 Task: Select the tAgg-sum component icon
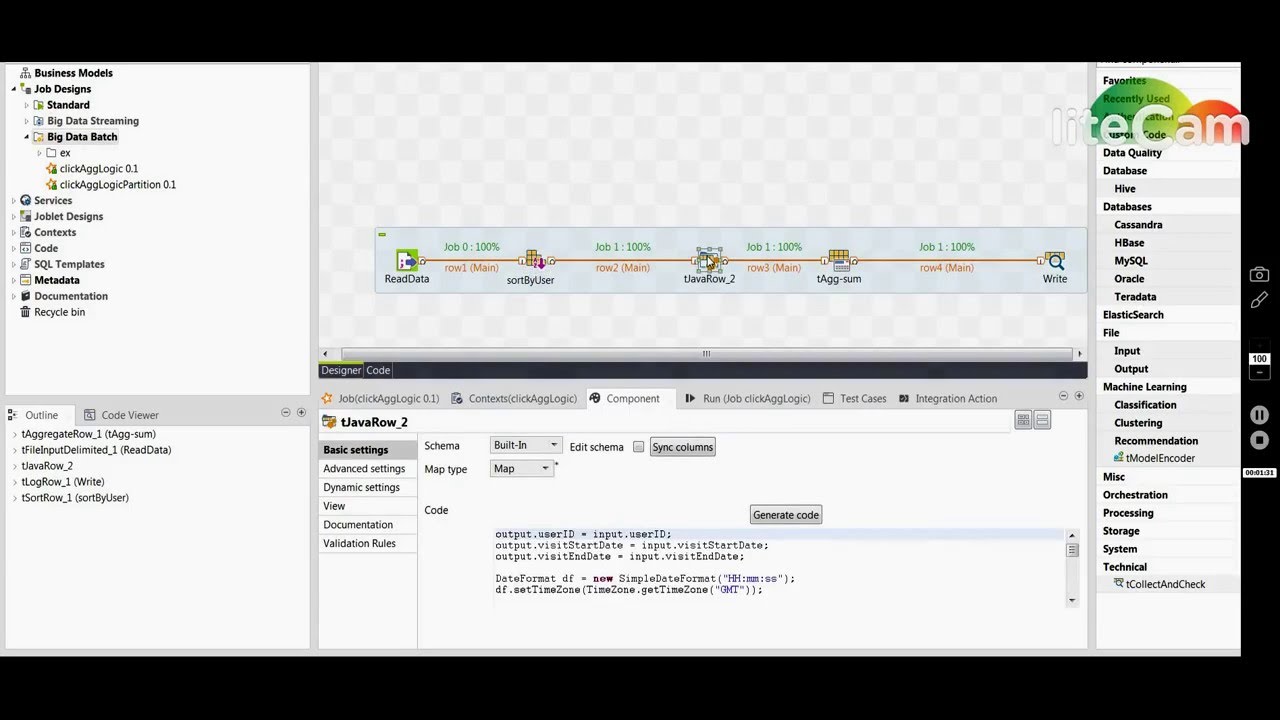click(838, 261)
